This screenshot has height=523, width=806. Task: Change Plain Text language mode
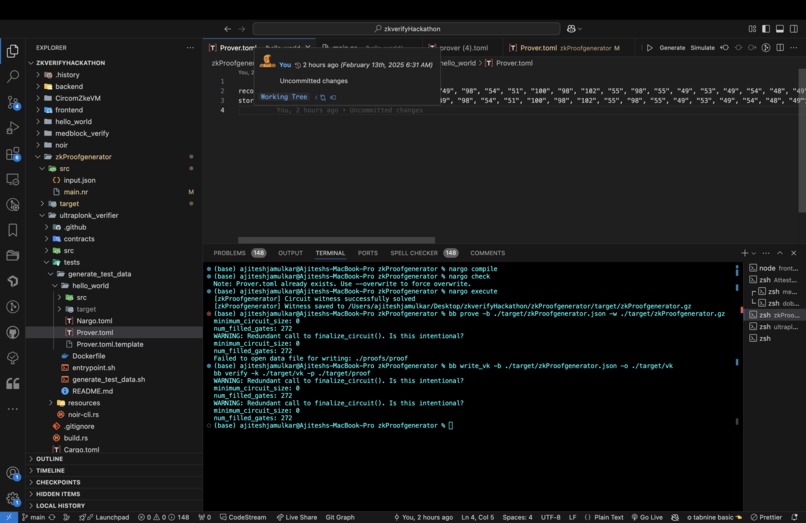pyautogui.click(x=608, y=517)
